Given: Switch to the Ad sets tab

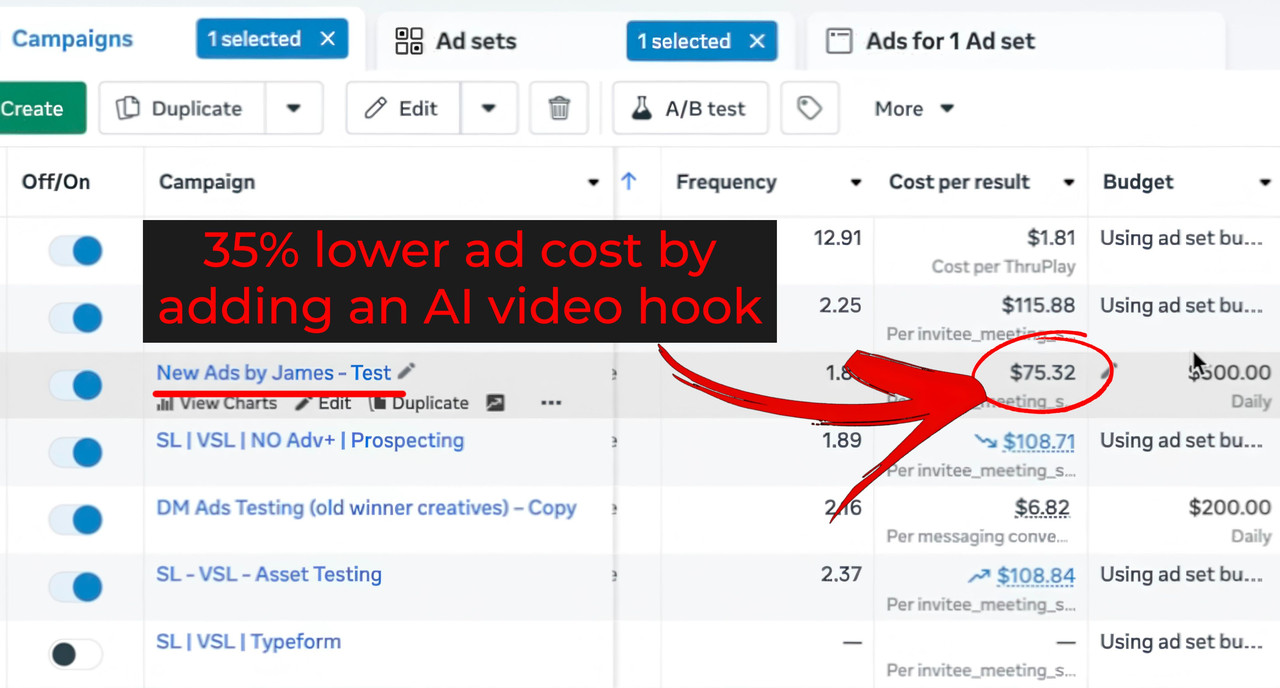Looking at the screenshot, I should point(476,41).
